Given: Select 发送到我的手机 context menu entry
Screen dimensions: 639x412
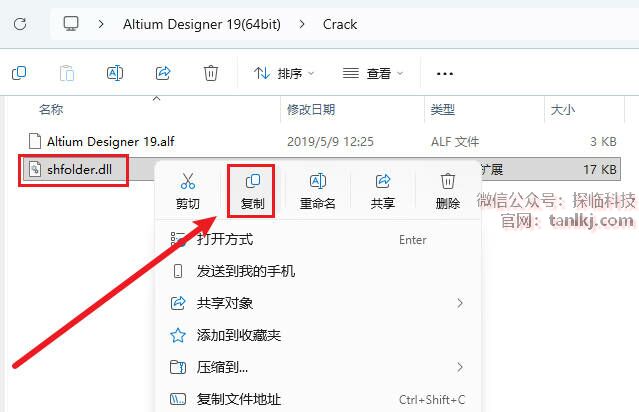Looking at the screenshot, I should click(318, 271).
